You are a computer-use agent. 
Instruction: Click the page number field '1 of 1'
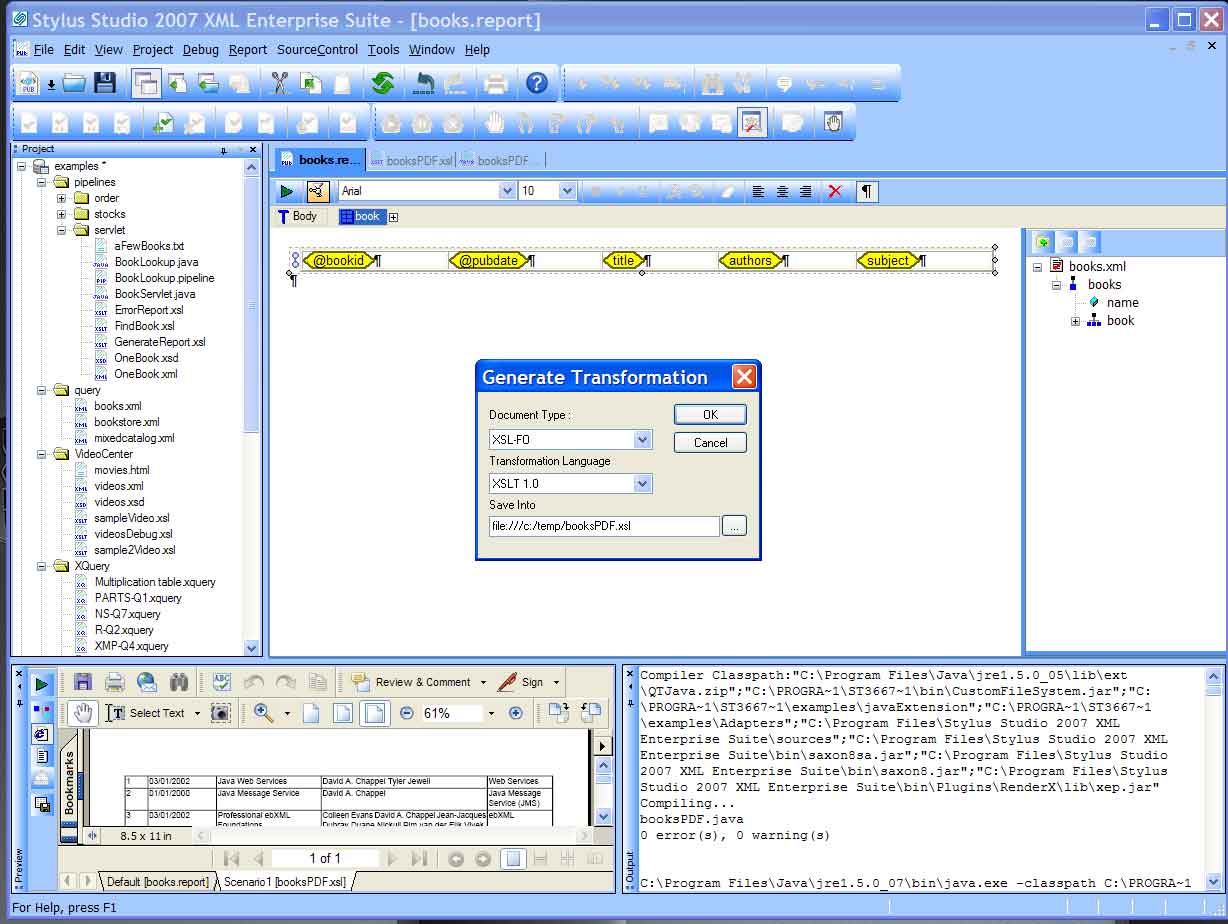325,858
